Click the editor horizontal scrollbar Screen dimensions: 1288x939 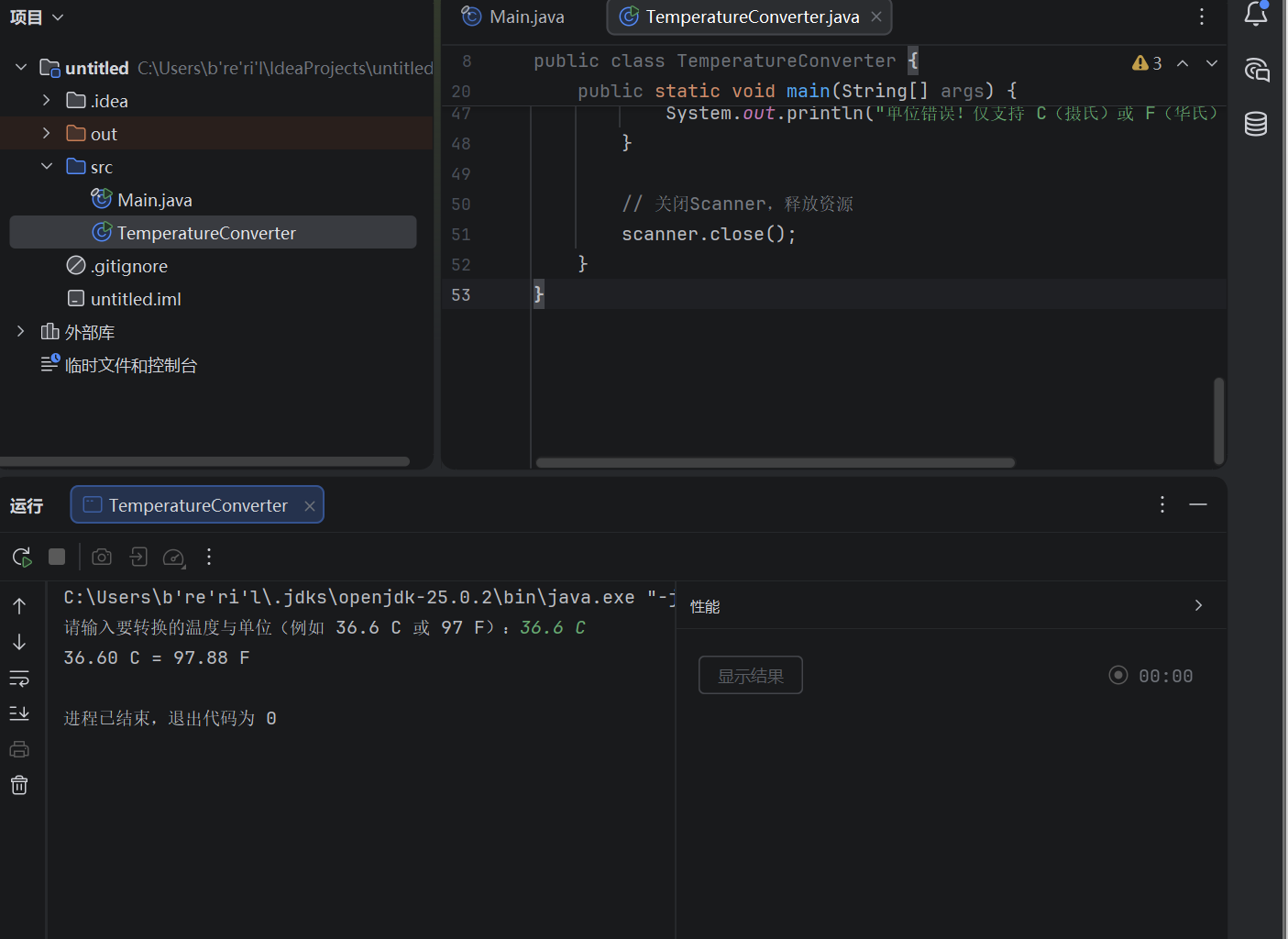(x=775, y=463)
